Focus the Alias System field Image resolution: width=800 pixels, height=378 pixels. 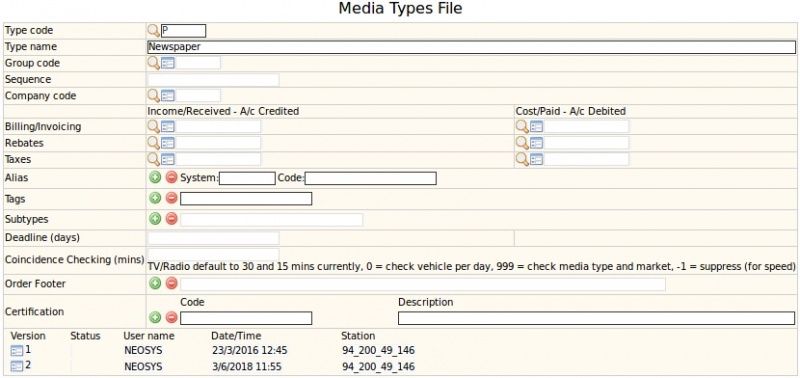pos(247,178)
